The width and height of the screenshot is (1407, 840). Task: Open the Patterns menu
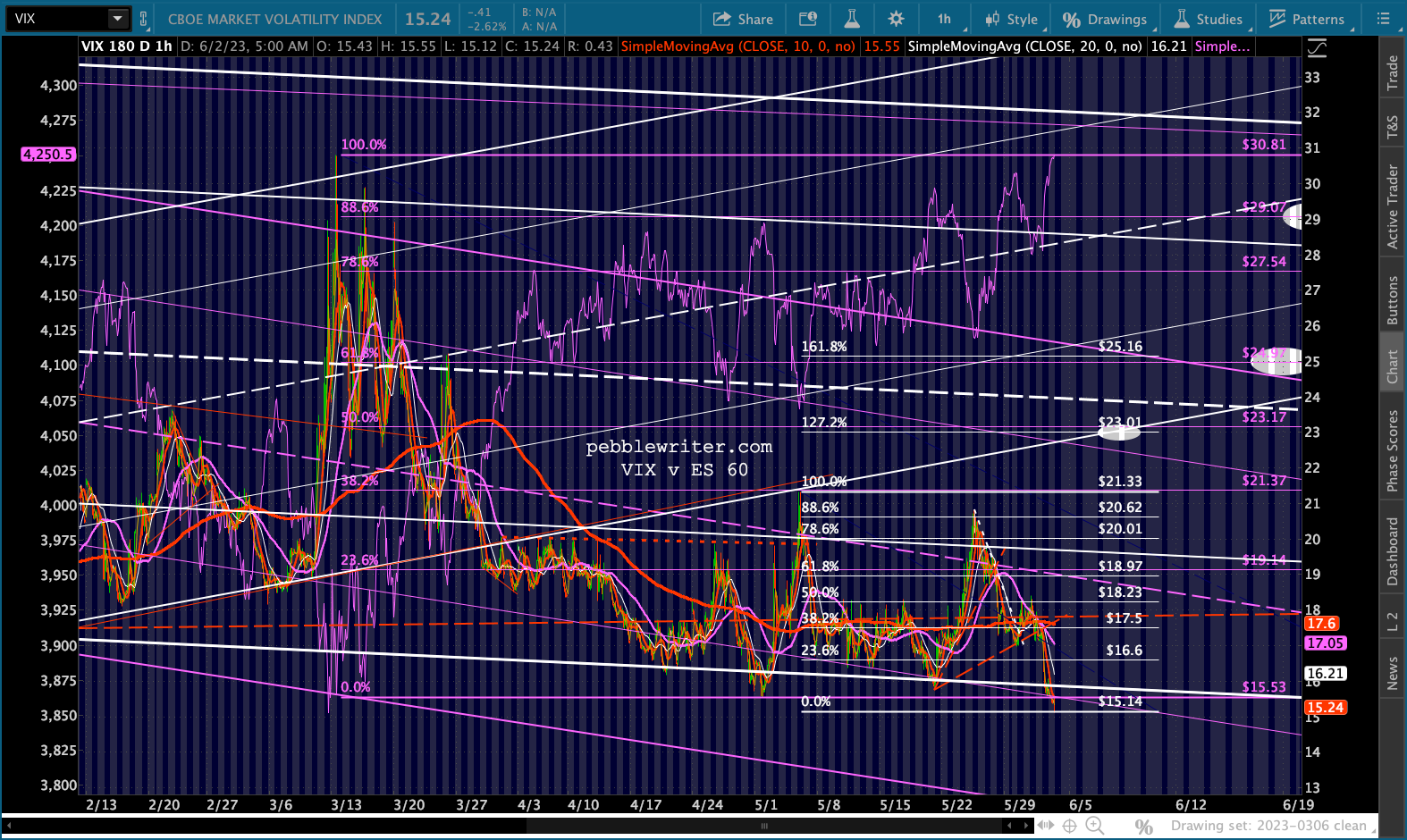[x=1306, y=19]
